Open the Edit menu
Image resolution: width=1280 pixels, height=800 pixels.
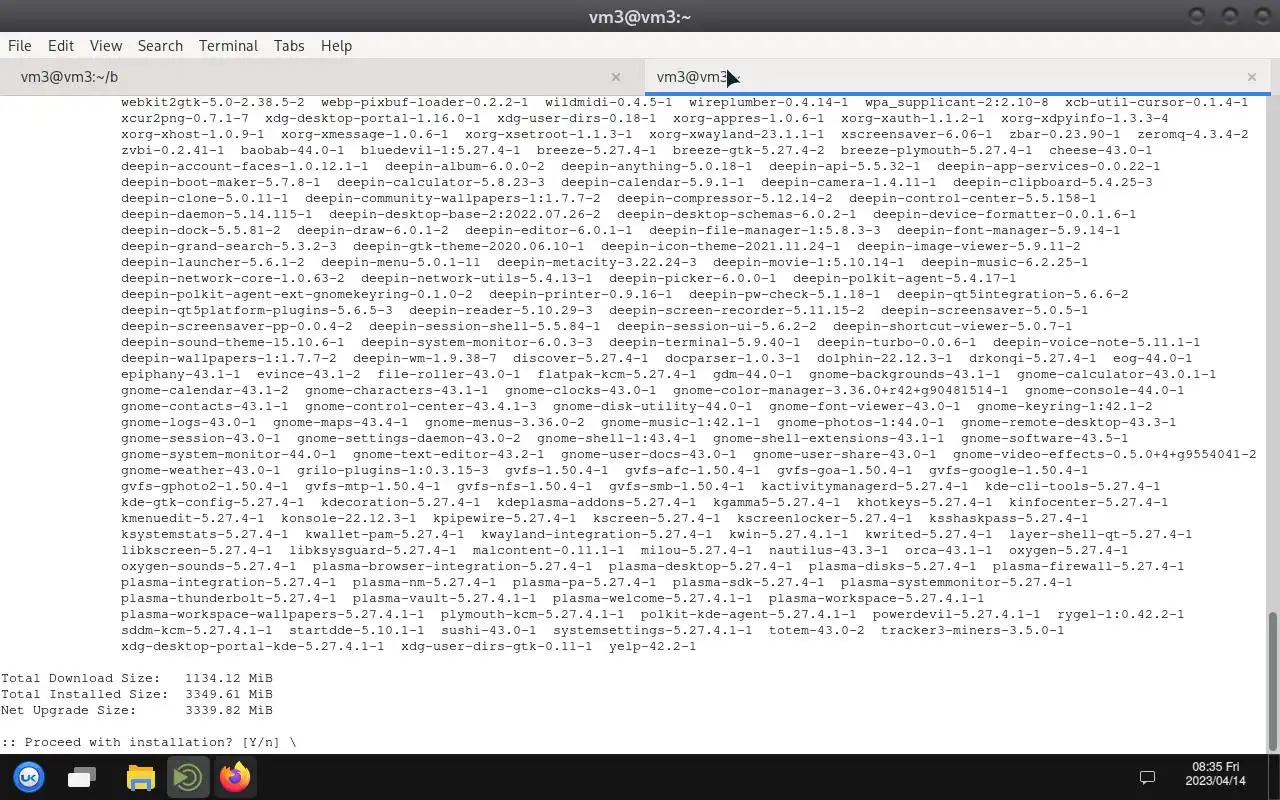(60, 46)
